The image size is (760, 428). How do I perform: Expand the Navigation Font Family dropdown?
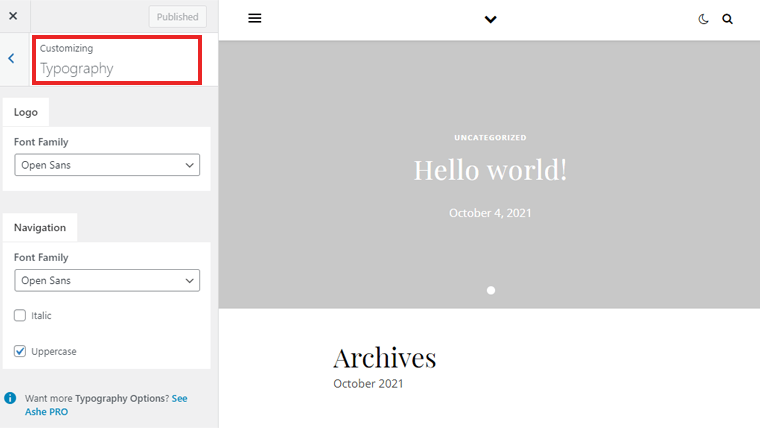(107, 281)
